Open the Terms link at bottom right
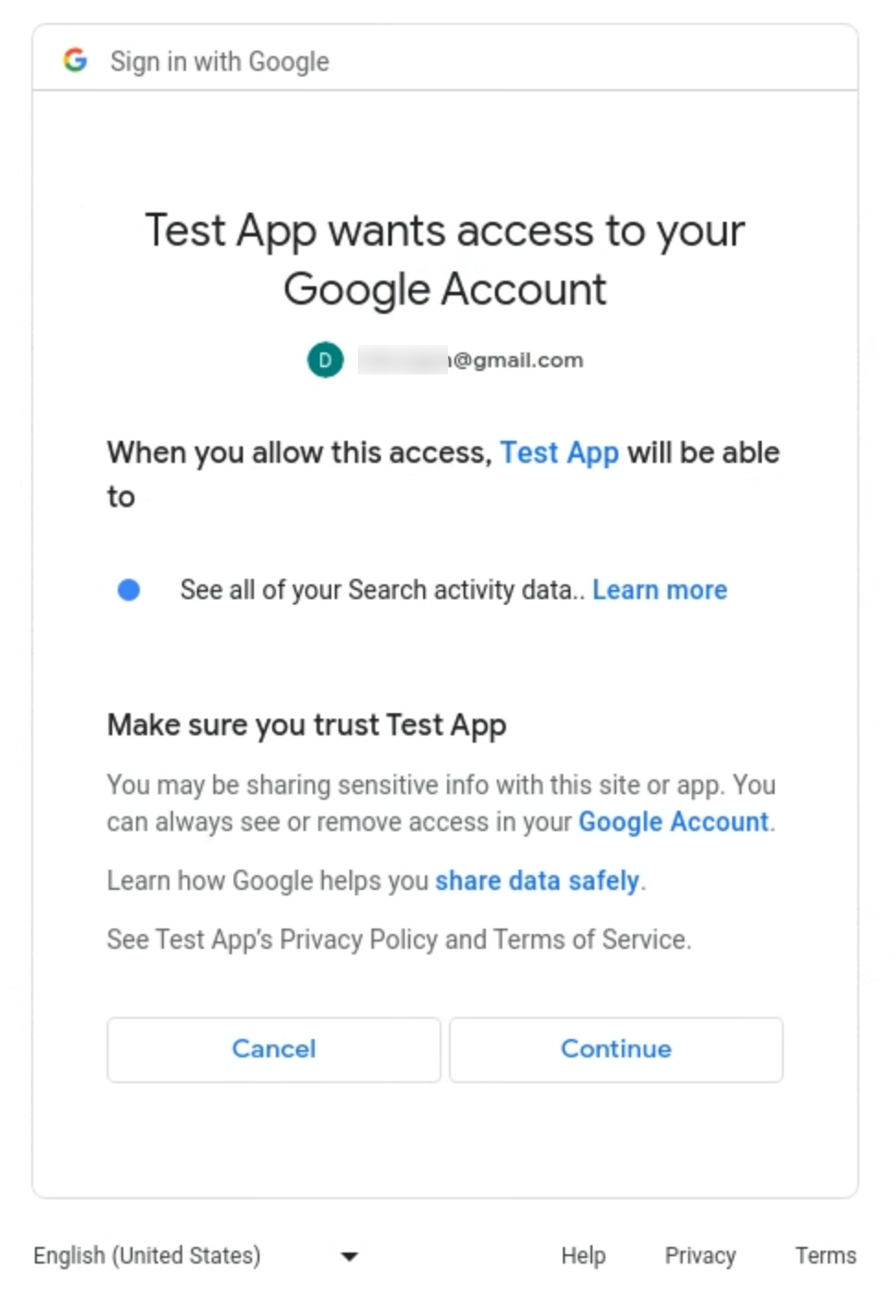Viewport: 896px width, 1316px height. coord(824,1254)
